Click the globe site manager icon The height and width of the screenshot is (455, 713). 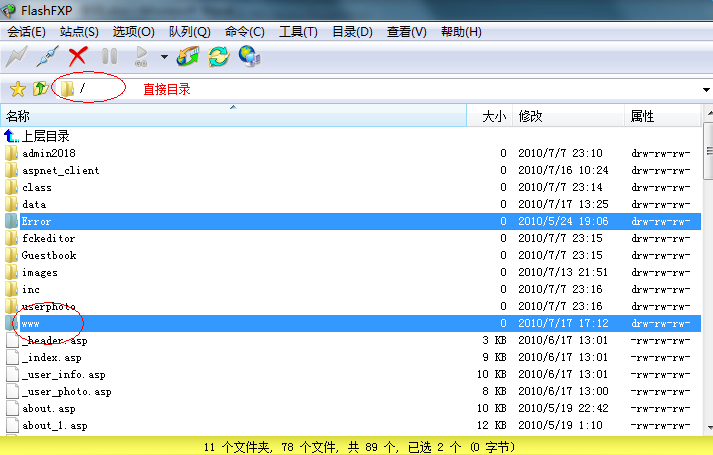(x=249, y=57)
